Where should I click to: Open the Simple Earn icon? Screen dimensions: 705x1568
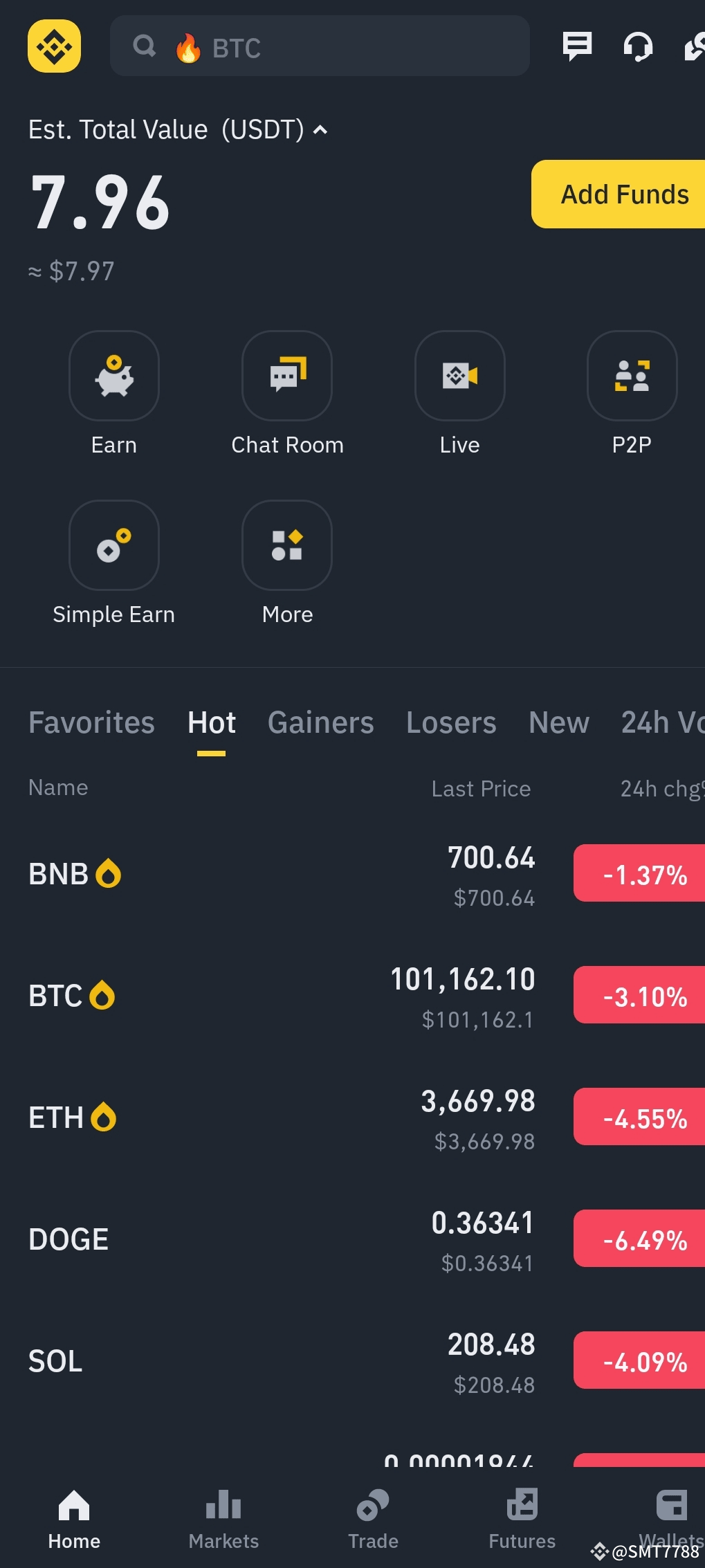pyautogui.click(x=114, y=545)
